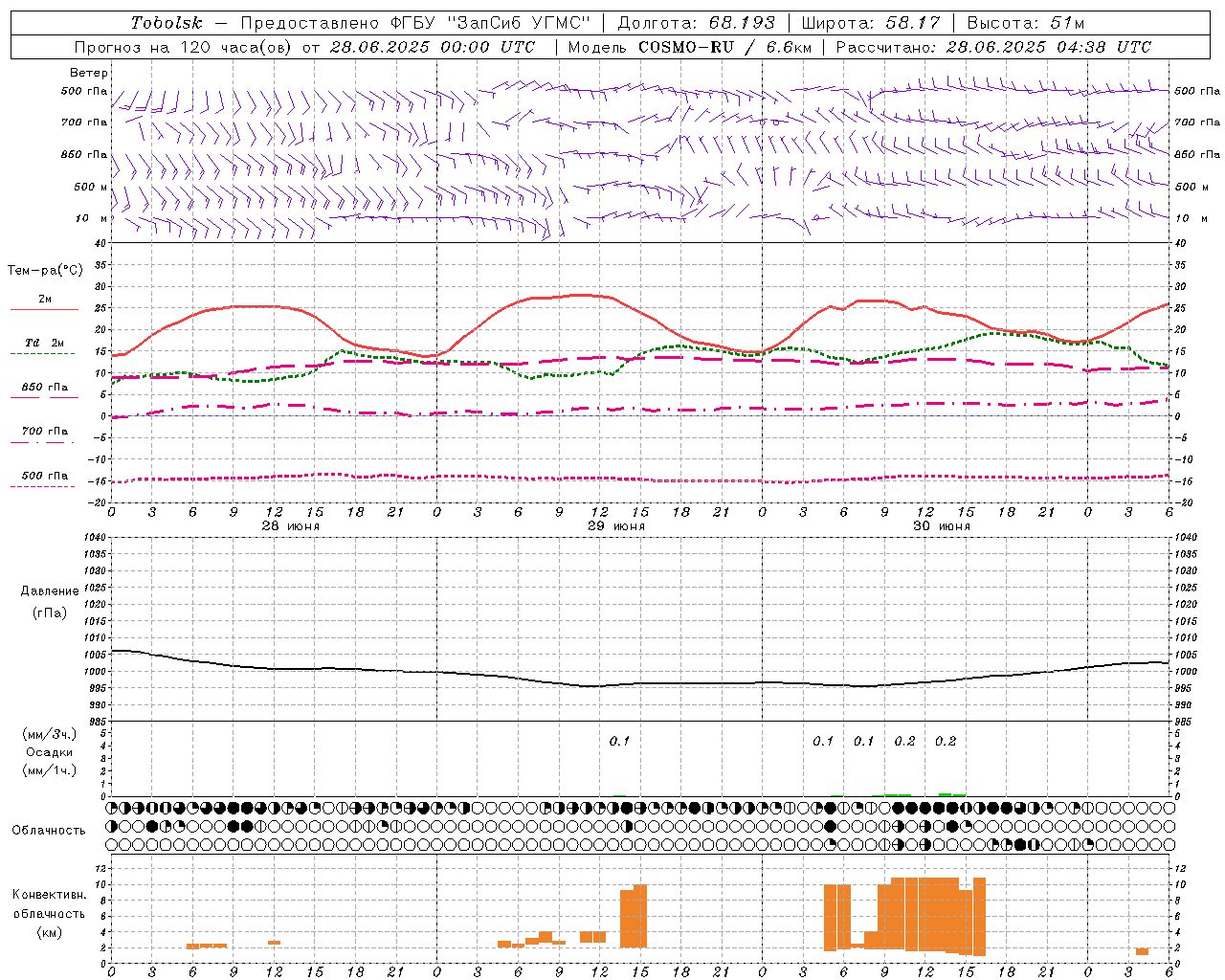
Task: Click the 0.1 precipitation value on 29 июня
Action: point(619,741)
